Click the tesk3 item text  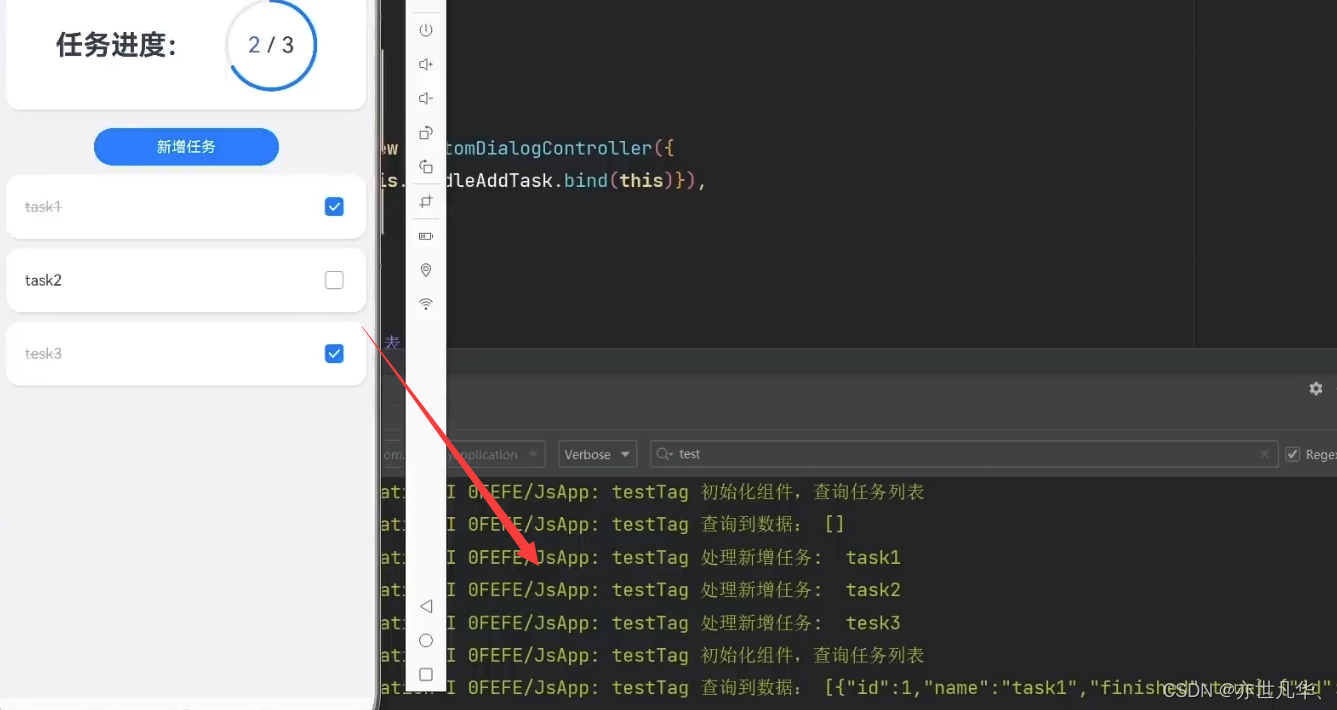click(x=43, y=354)
